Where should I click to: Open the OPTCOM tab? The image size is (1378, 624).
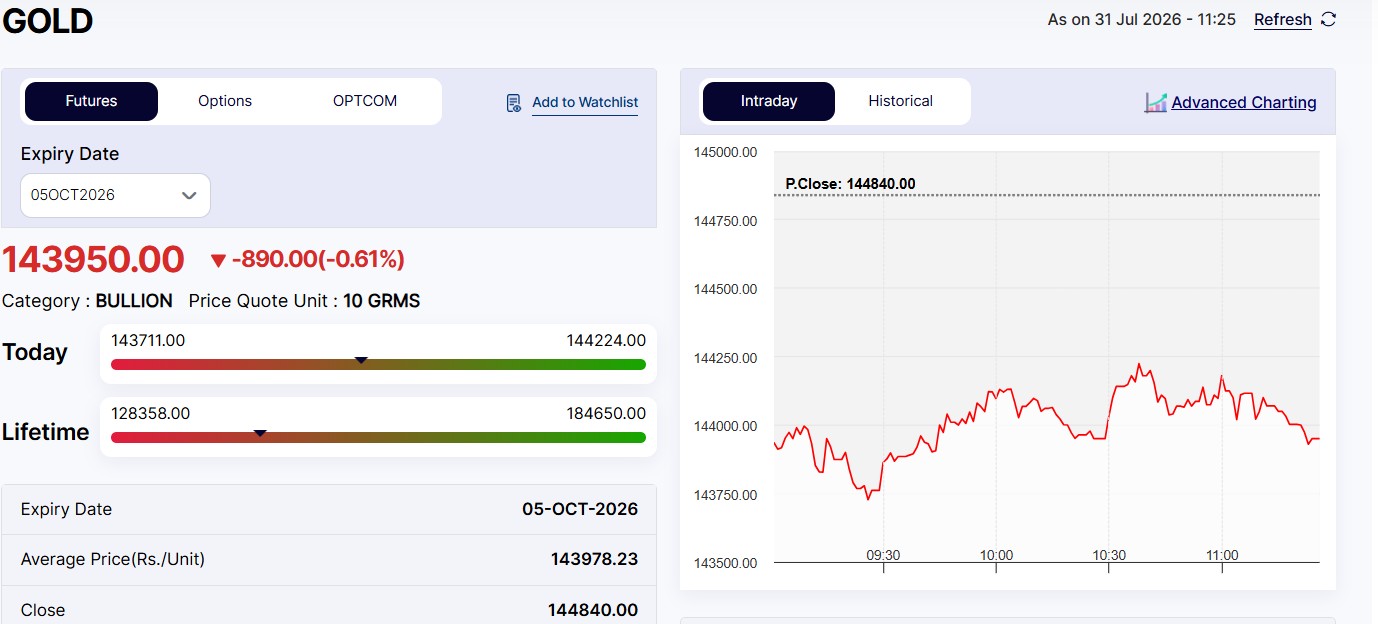365,101
